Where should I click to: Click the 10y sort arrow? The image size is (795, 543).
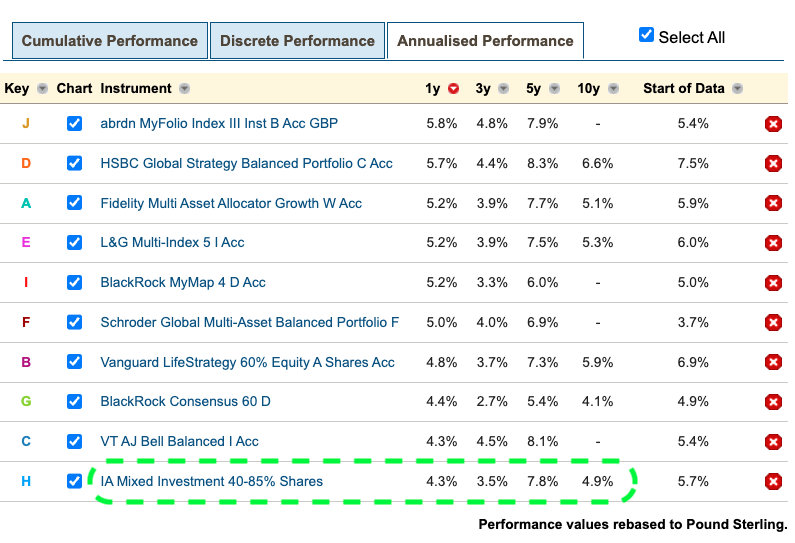[612, 89]
